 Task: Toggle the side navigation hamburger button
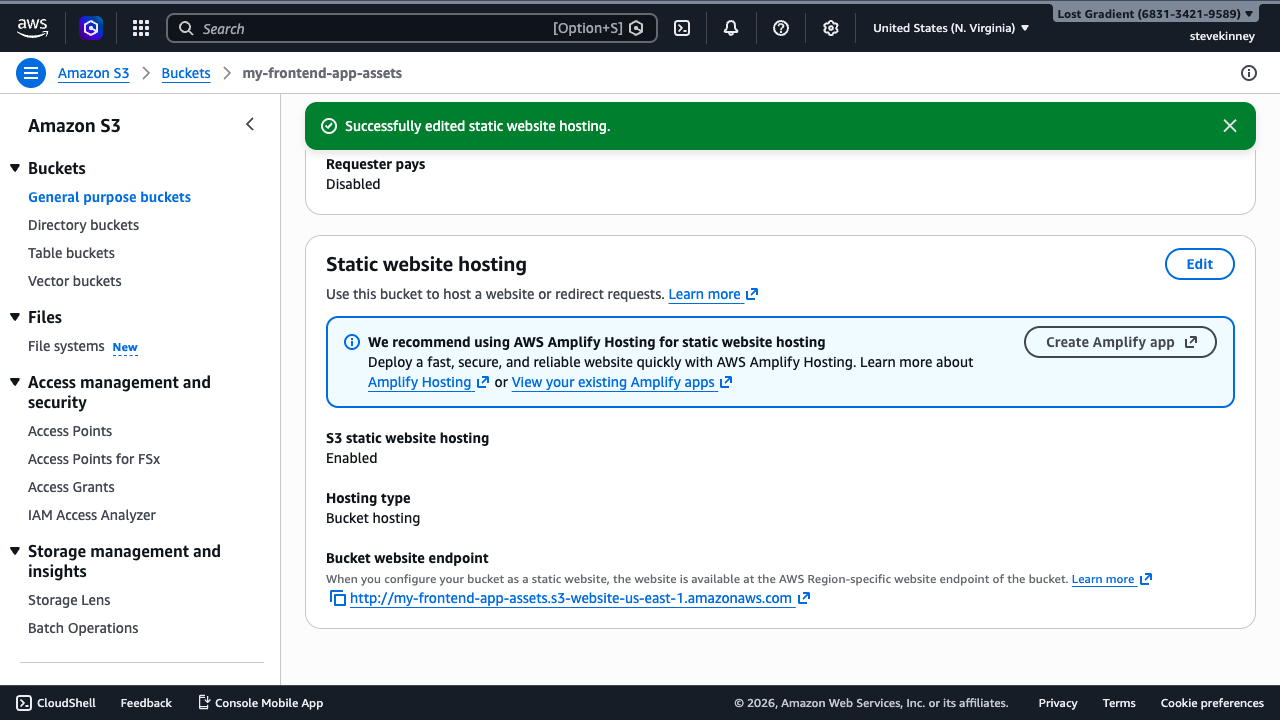click(x=31, y=73)
